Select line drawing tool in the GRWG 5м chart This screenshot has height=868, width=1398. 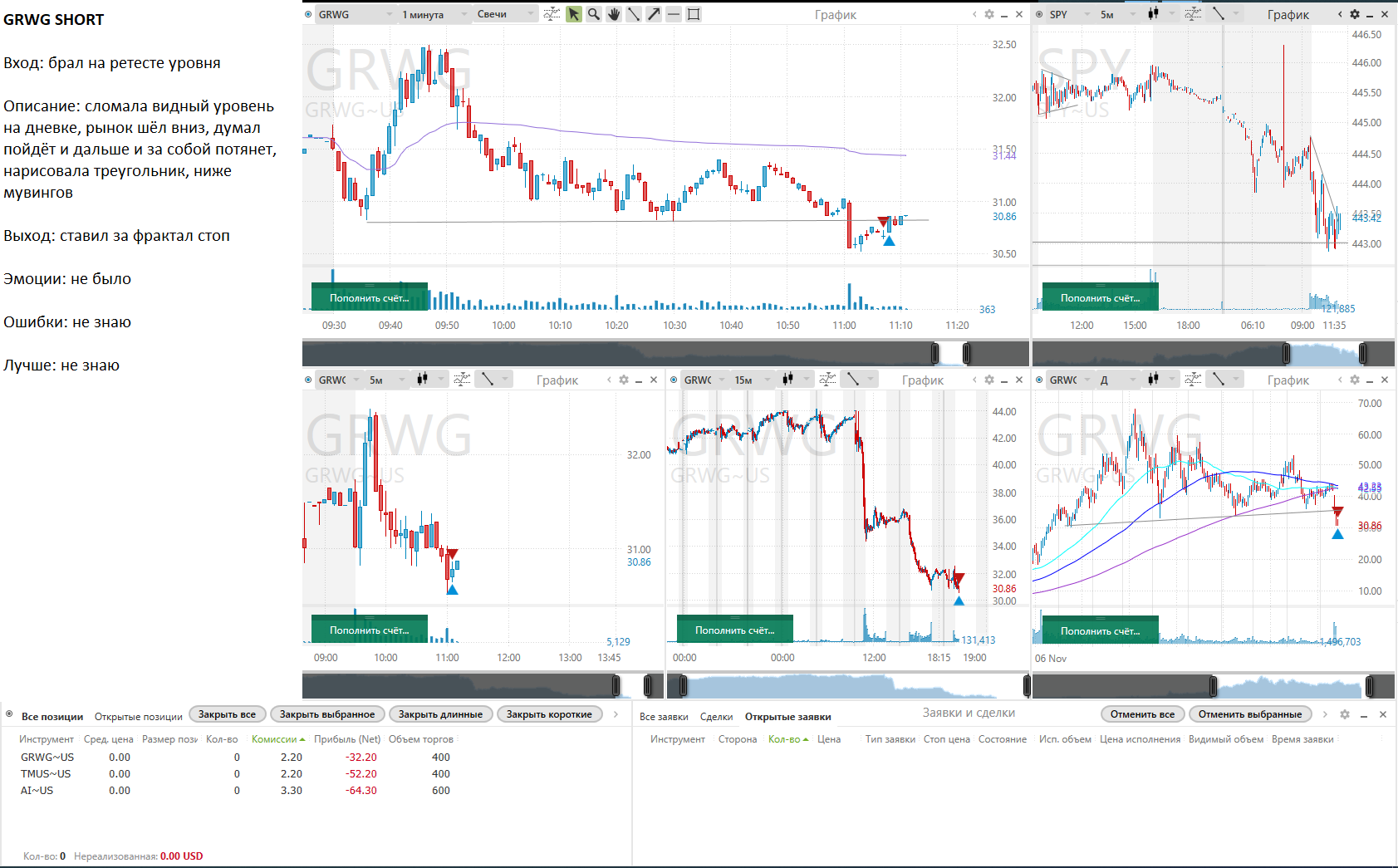(x=488, y=380)
